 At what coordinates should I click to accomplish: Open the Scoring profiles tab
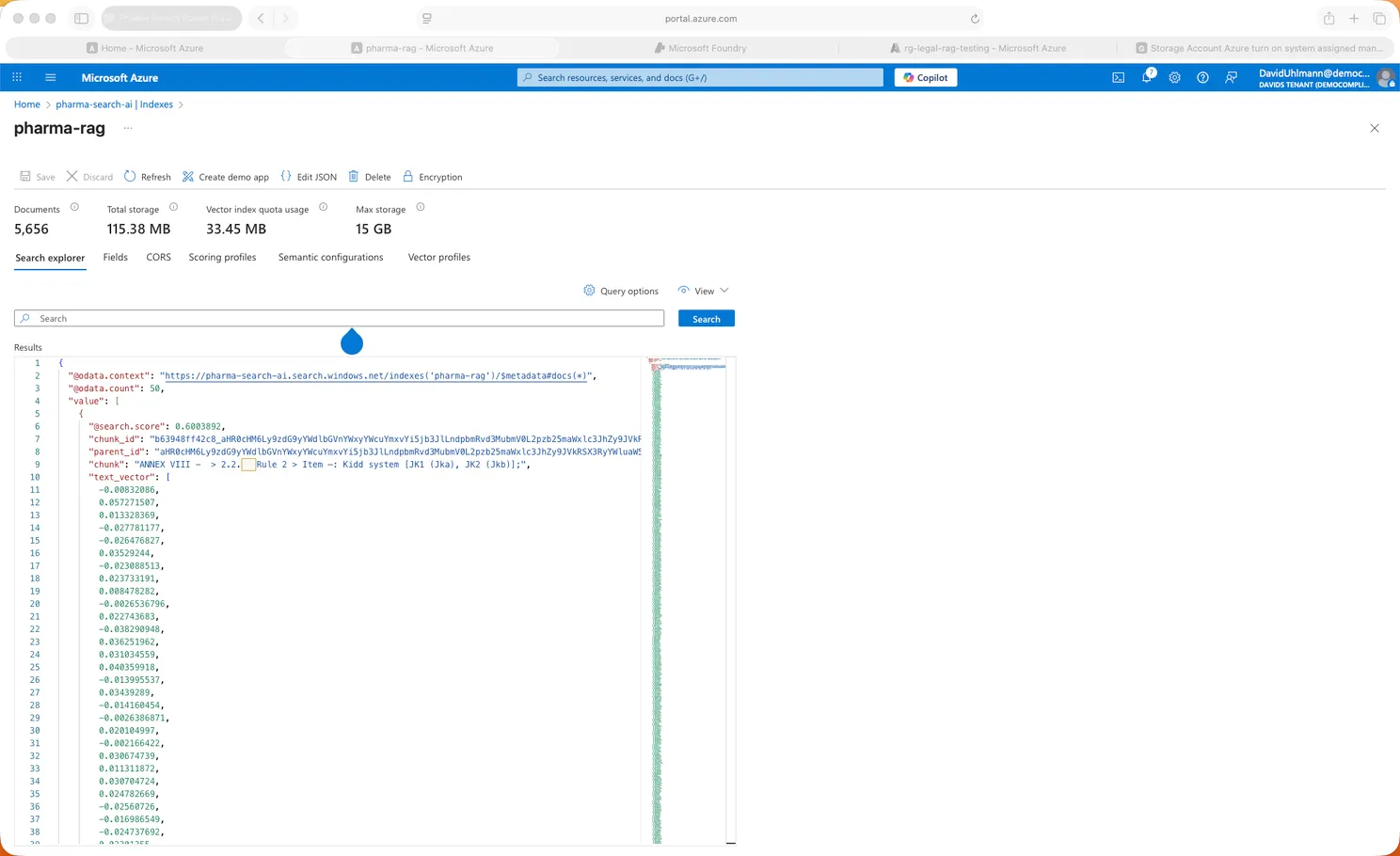[x=222, y=257]
